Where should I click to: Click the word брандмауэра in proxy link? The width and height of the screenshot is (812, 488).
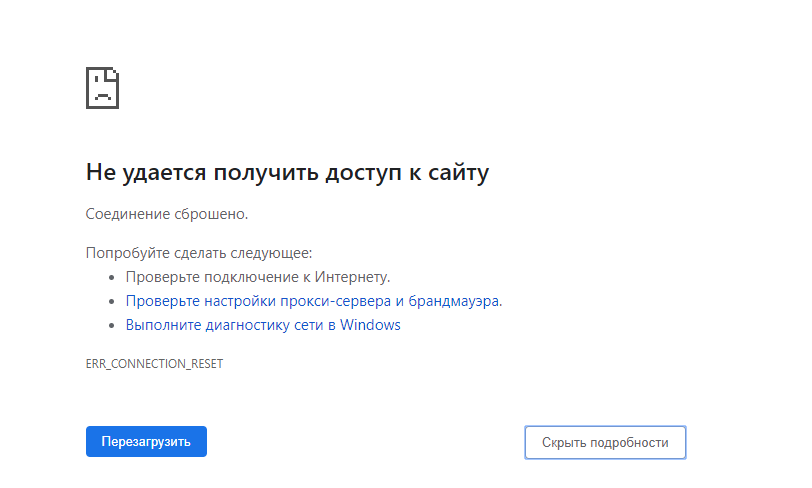click(x=454, y=301)
